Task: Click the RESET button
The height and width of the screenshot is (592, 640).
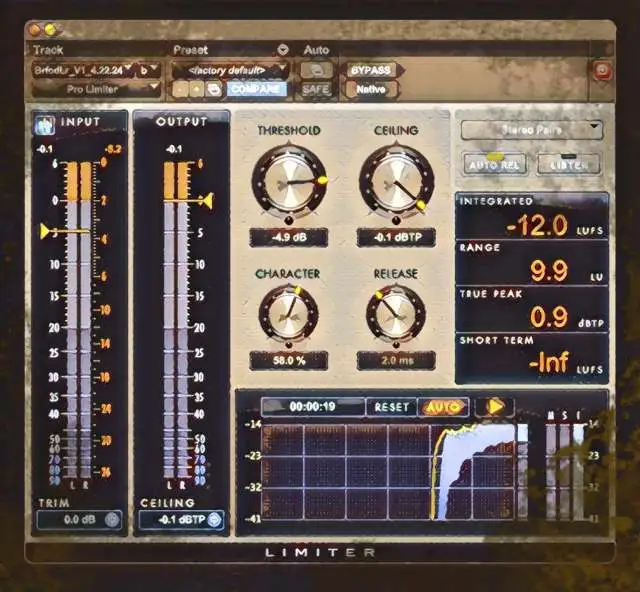Action: [x=391, y=407]
